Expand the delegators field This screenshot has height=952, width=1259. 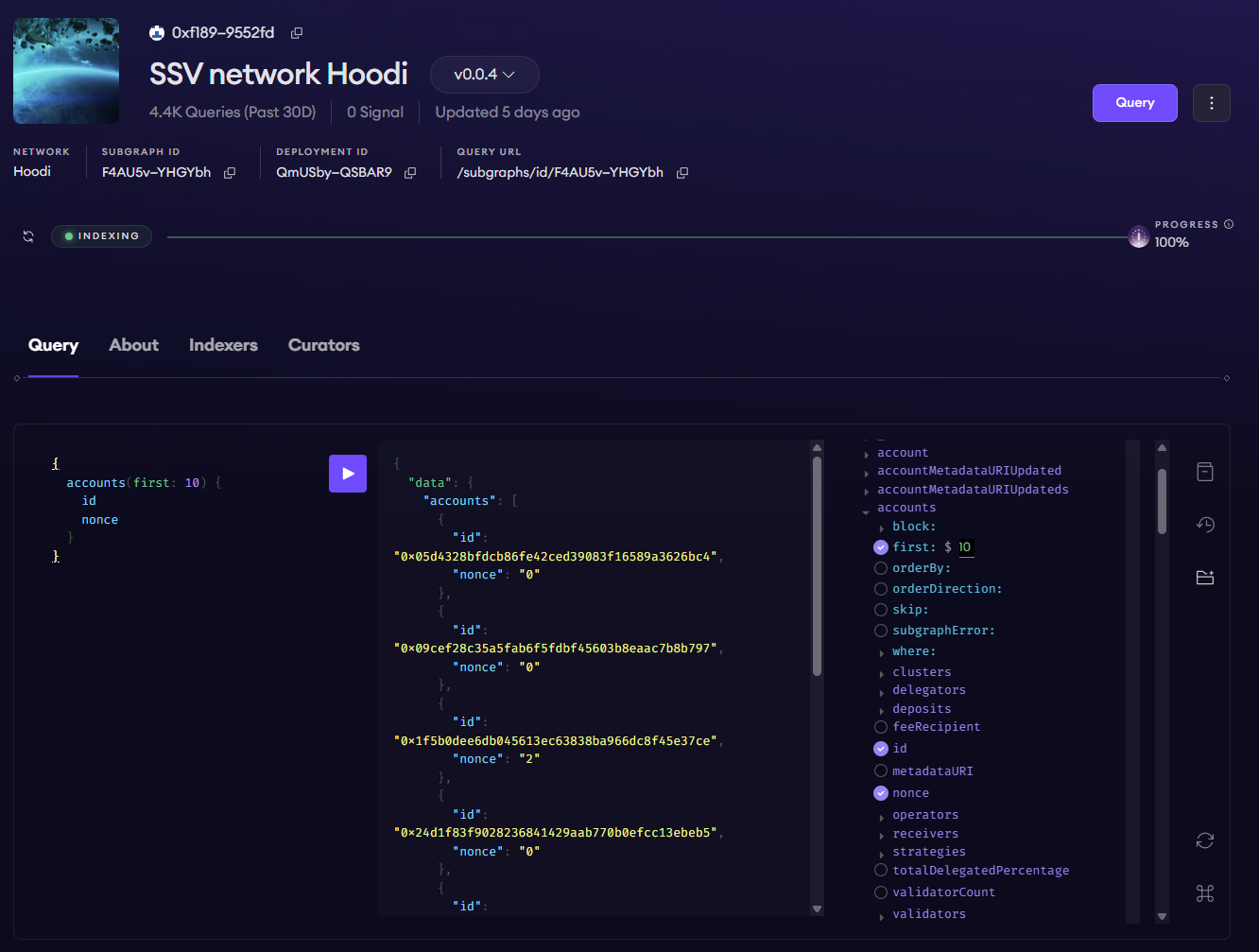pyautogui.click(x=882, y=692)
